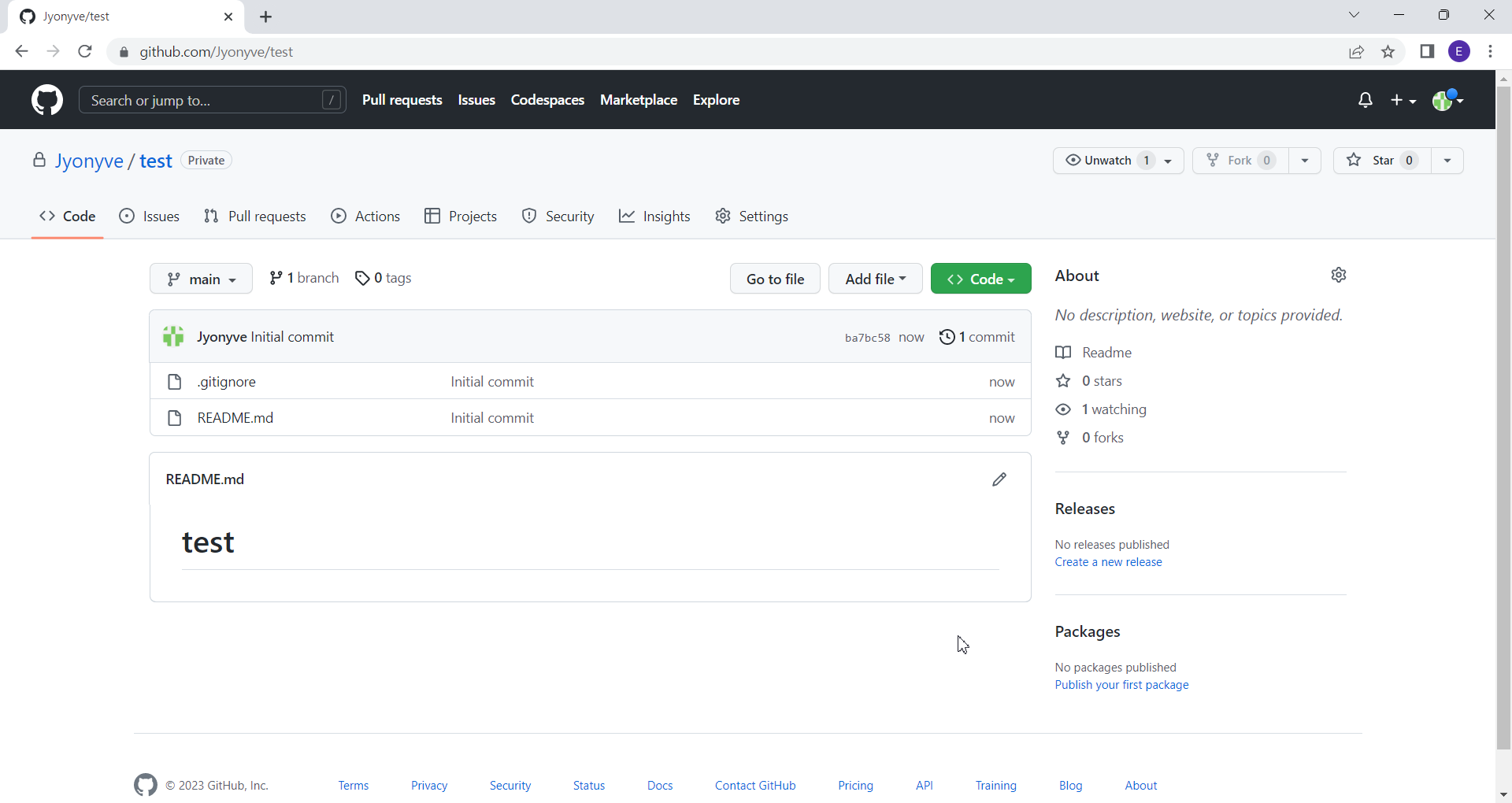This screenshot has height=803, width=1512.
Task: Open the .gitignore file
Action: 227,382
